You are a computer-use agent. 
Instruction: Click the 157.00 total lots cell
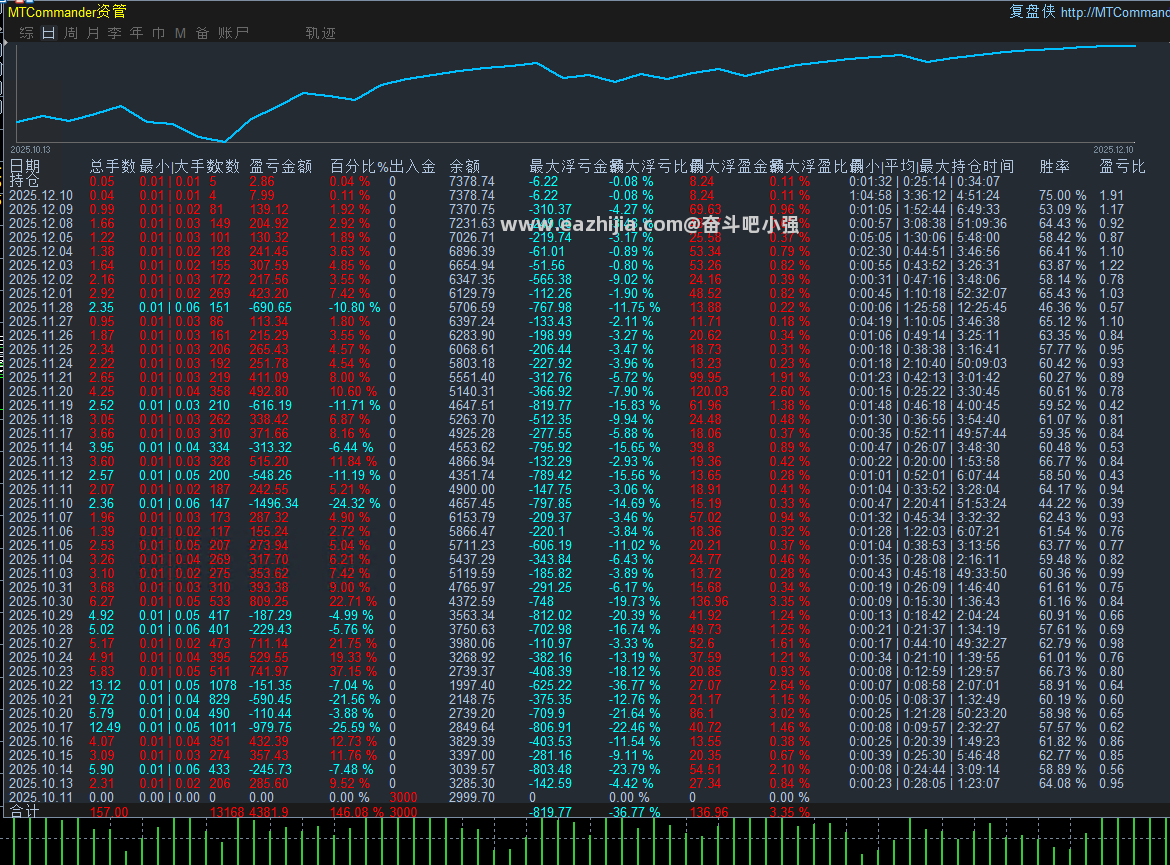point(109,812)
